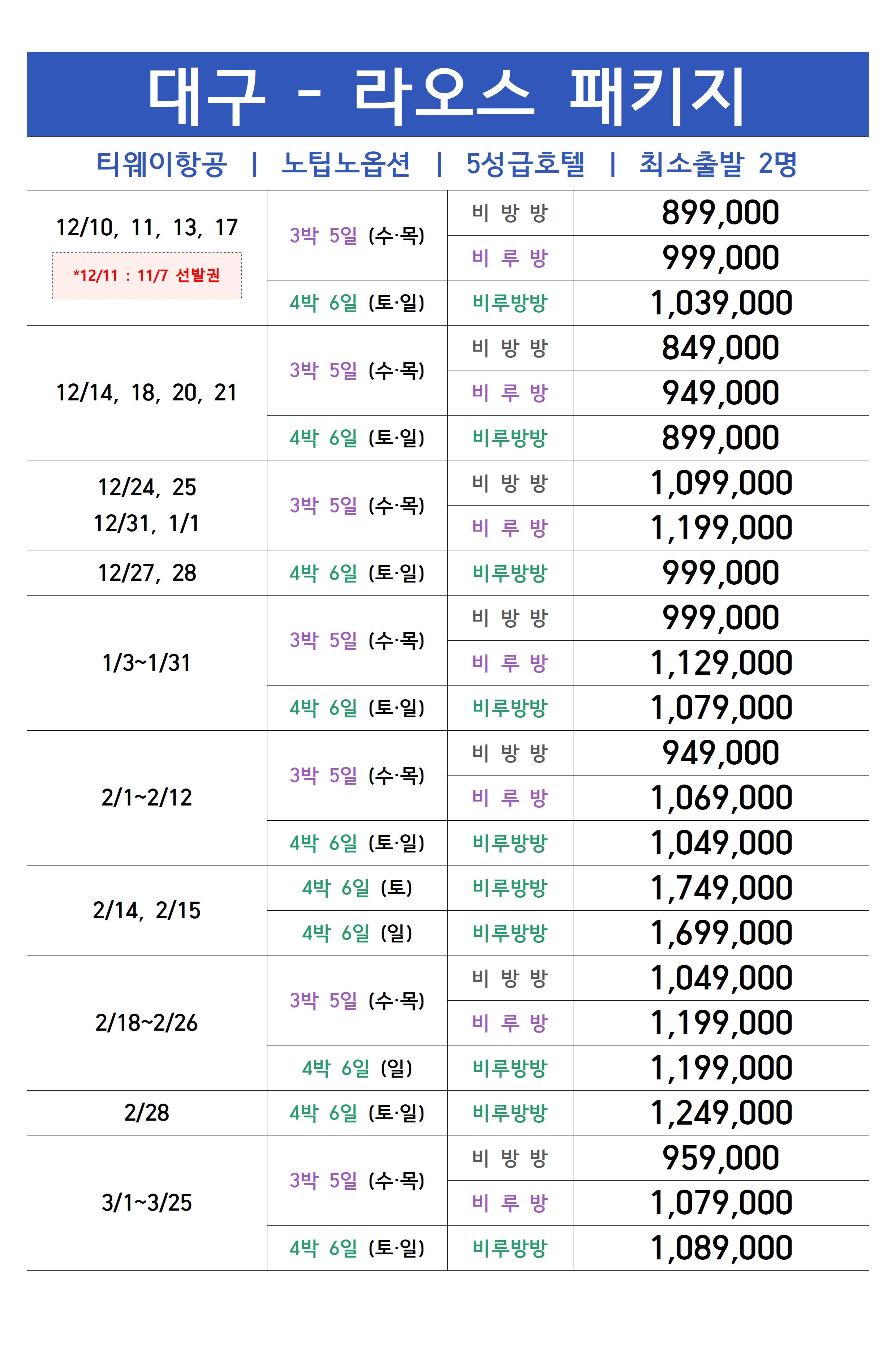Select the 2/28 date cell
Viewport: 896px width, 1366px height.
tap(147, 1113)
